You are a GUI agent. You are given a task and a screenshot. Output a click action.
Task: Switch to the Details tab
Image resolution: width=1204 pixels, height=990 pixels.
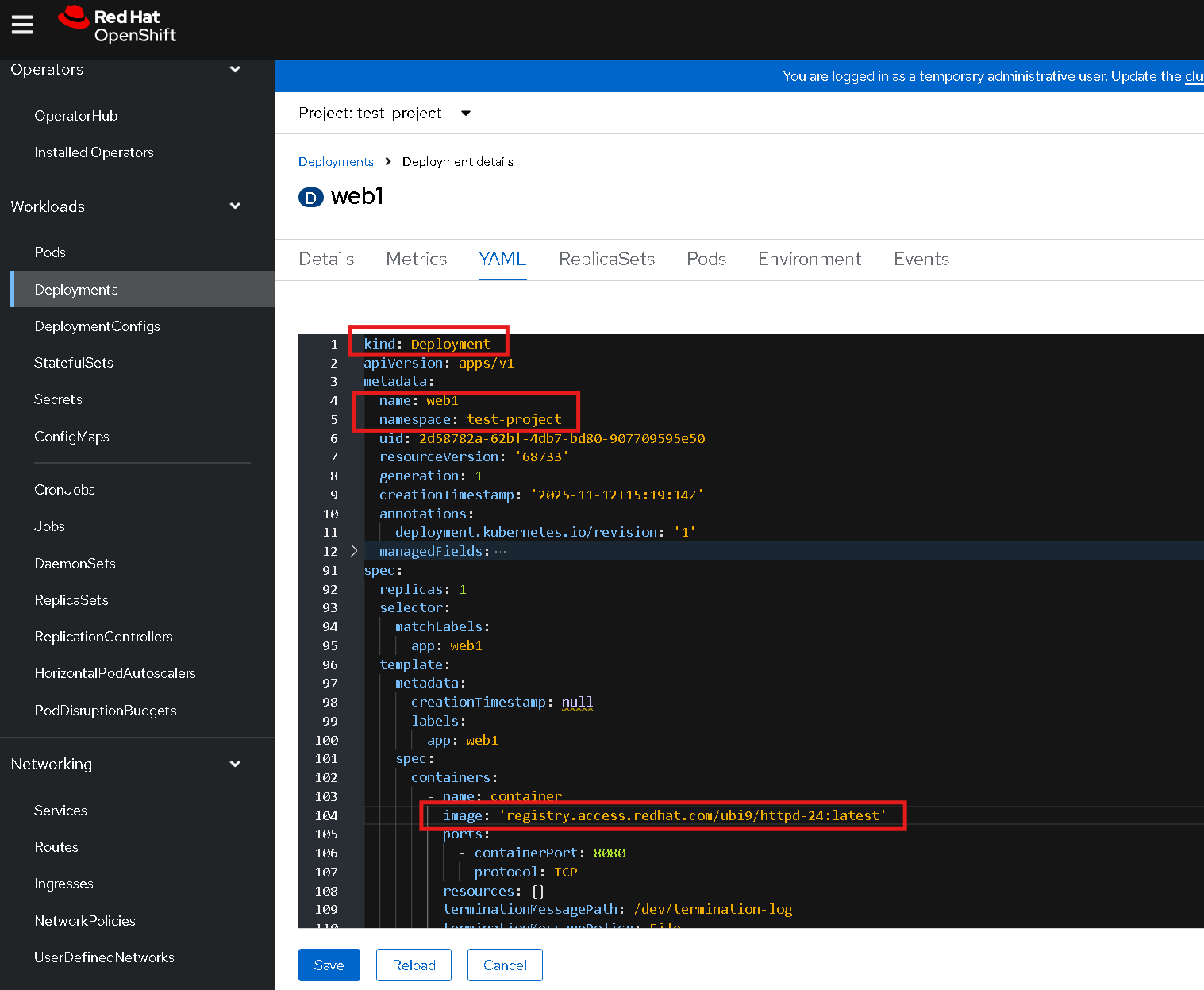[326, 259]
